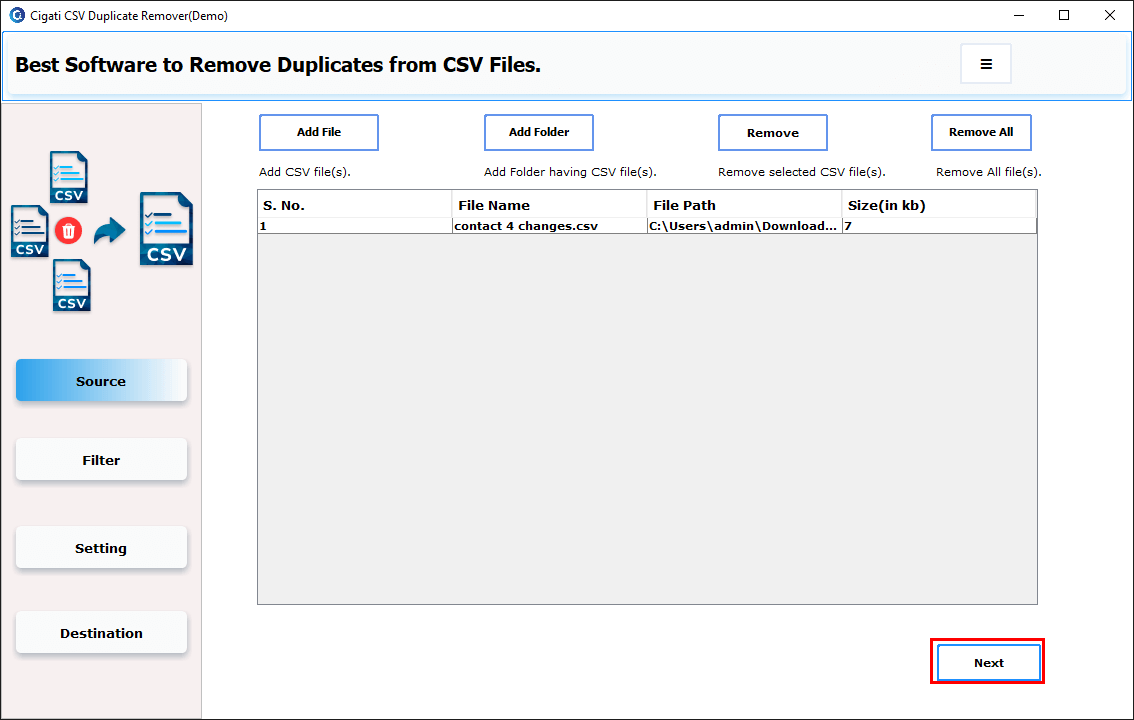The image size is (1134, 720).
Task: Go to the Destination step
Action: (x=101, y=633)
